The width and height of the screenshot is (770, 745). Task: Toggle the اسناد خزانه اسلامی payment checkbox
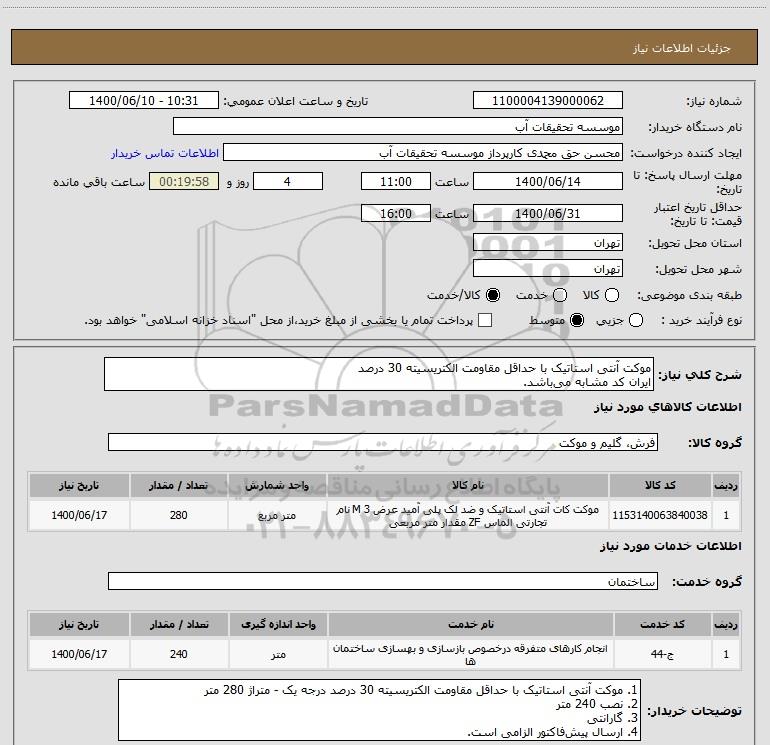485,320
